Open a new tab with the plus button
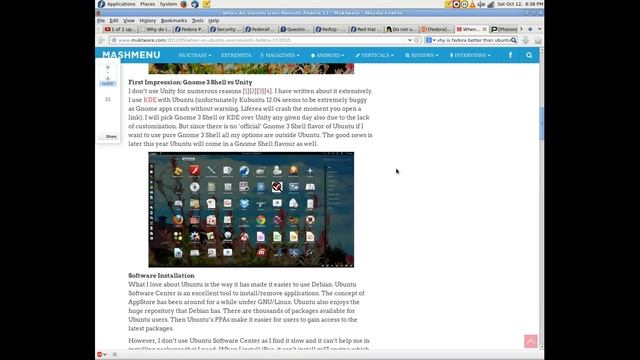Image resolution: width=640 pixels, height=360 pixels. (x=530, y=29)
